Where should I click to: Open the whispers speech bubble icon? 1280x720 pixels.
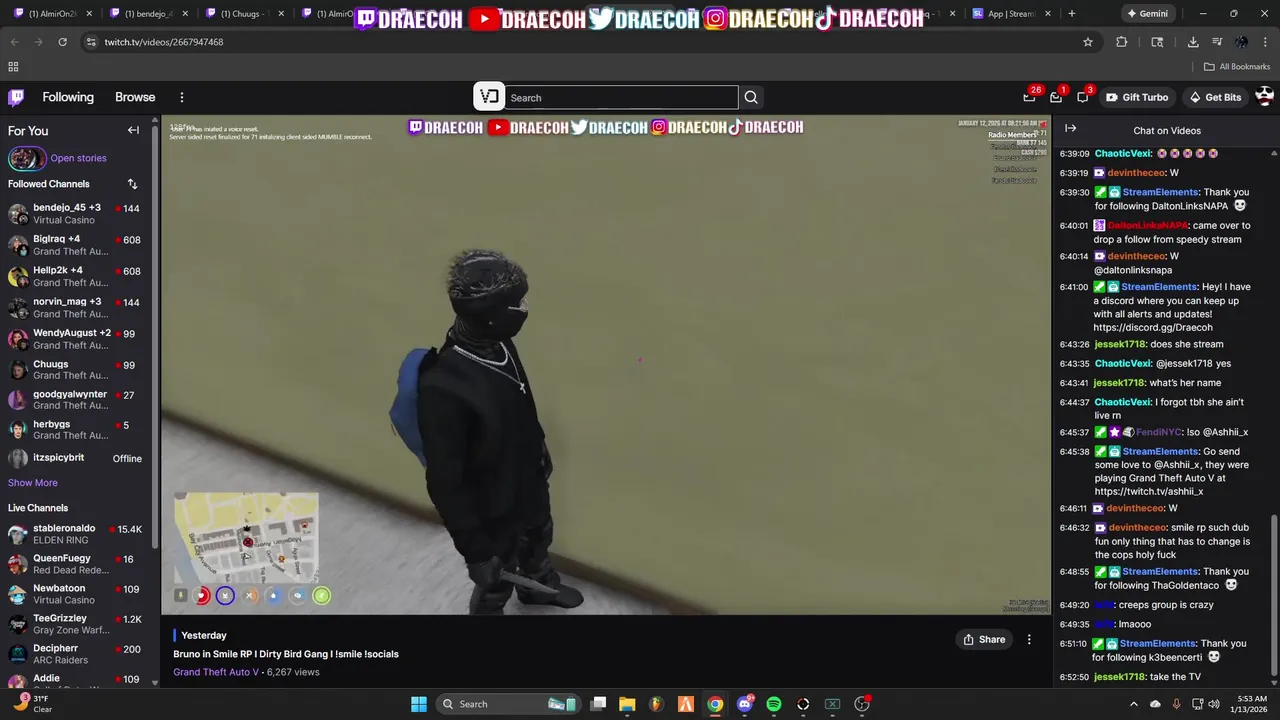click(1083, 97)
